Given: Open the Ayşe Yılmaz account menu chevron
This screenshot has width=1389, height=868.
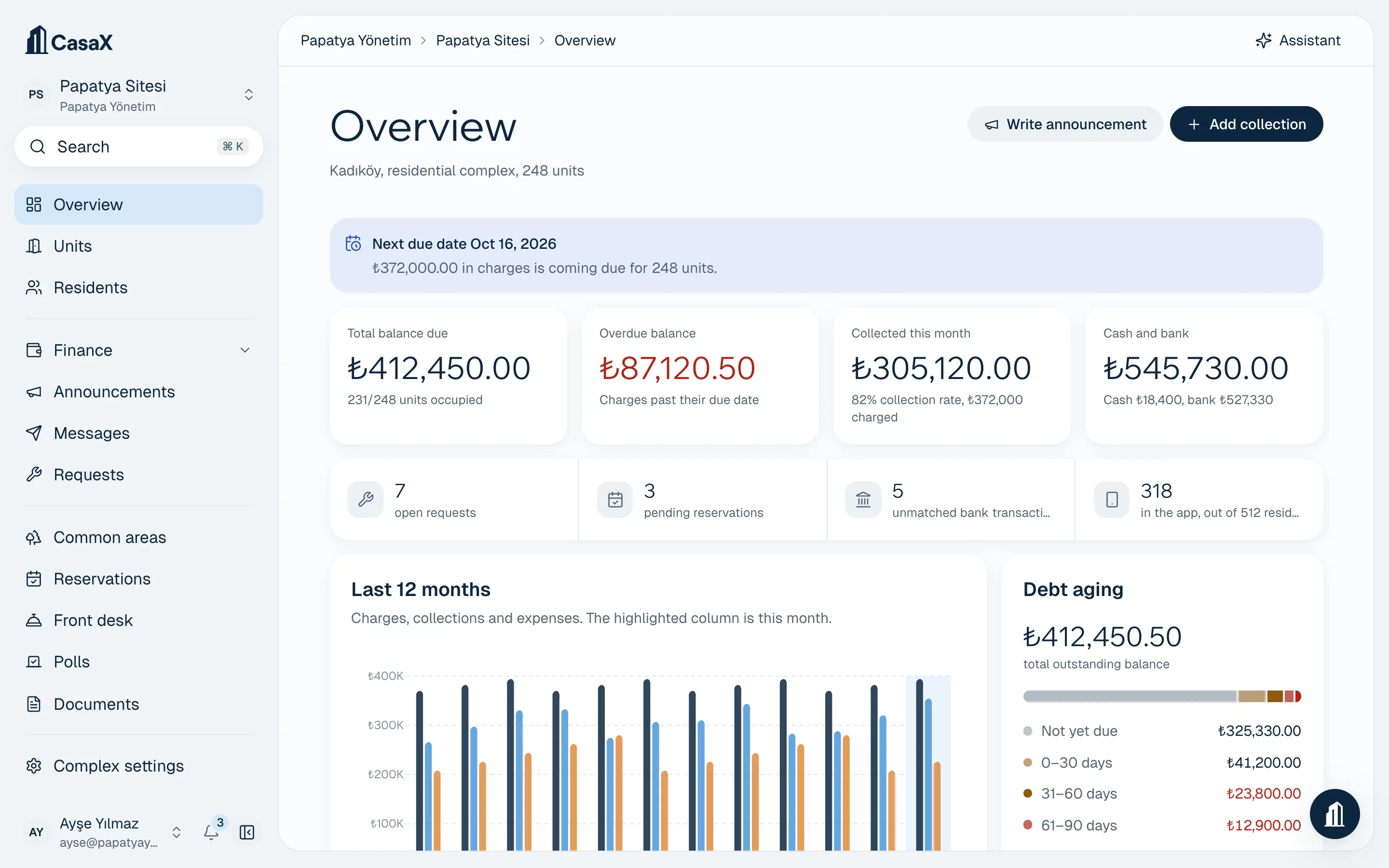Looking at the screenshot, I should tap(177, 832).
